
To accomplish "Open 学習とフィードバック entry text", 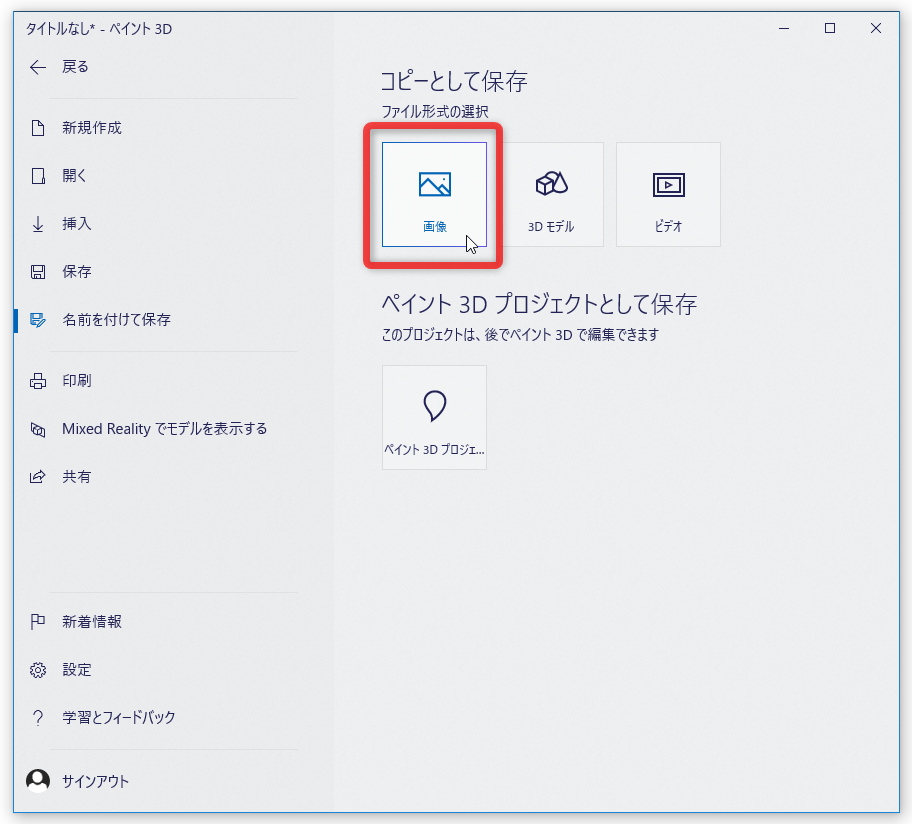I will [119, 718].
